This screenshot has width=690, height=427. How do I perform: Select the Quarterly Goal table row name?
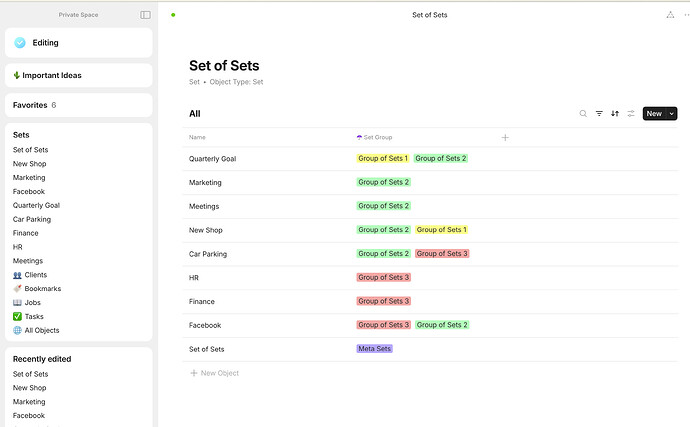(213, 159)
